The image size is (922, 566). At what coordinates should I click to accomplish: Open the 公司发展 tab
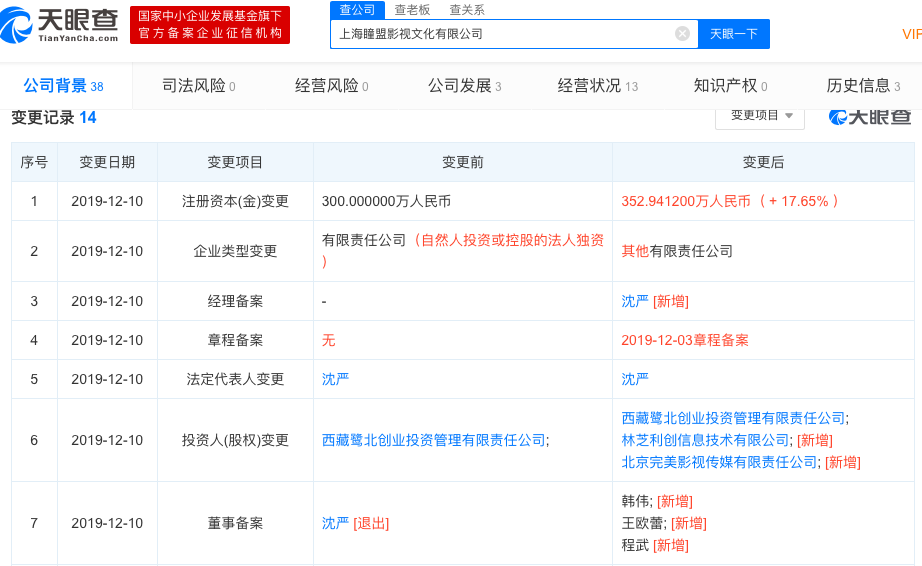465,86
